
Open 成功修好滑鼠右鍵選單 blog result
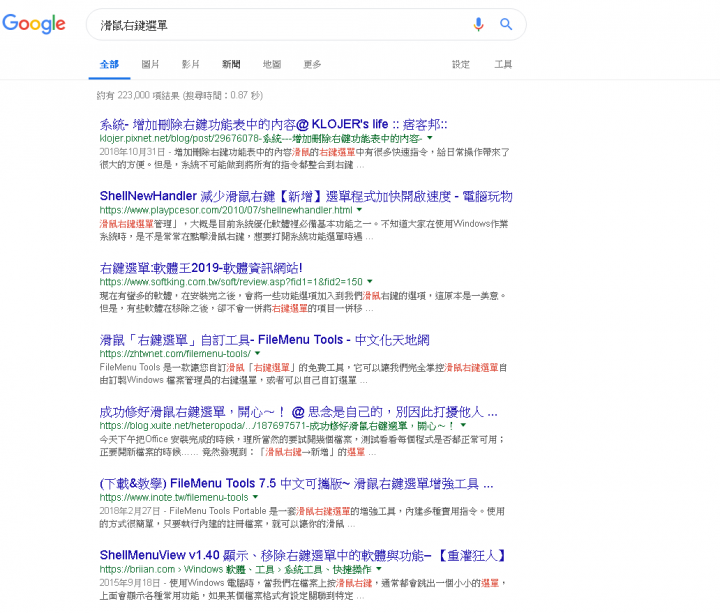[x=298, y=411]
